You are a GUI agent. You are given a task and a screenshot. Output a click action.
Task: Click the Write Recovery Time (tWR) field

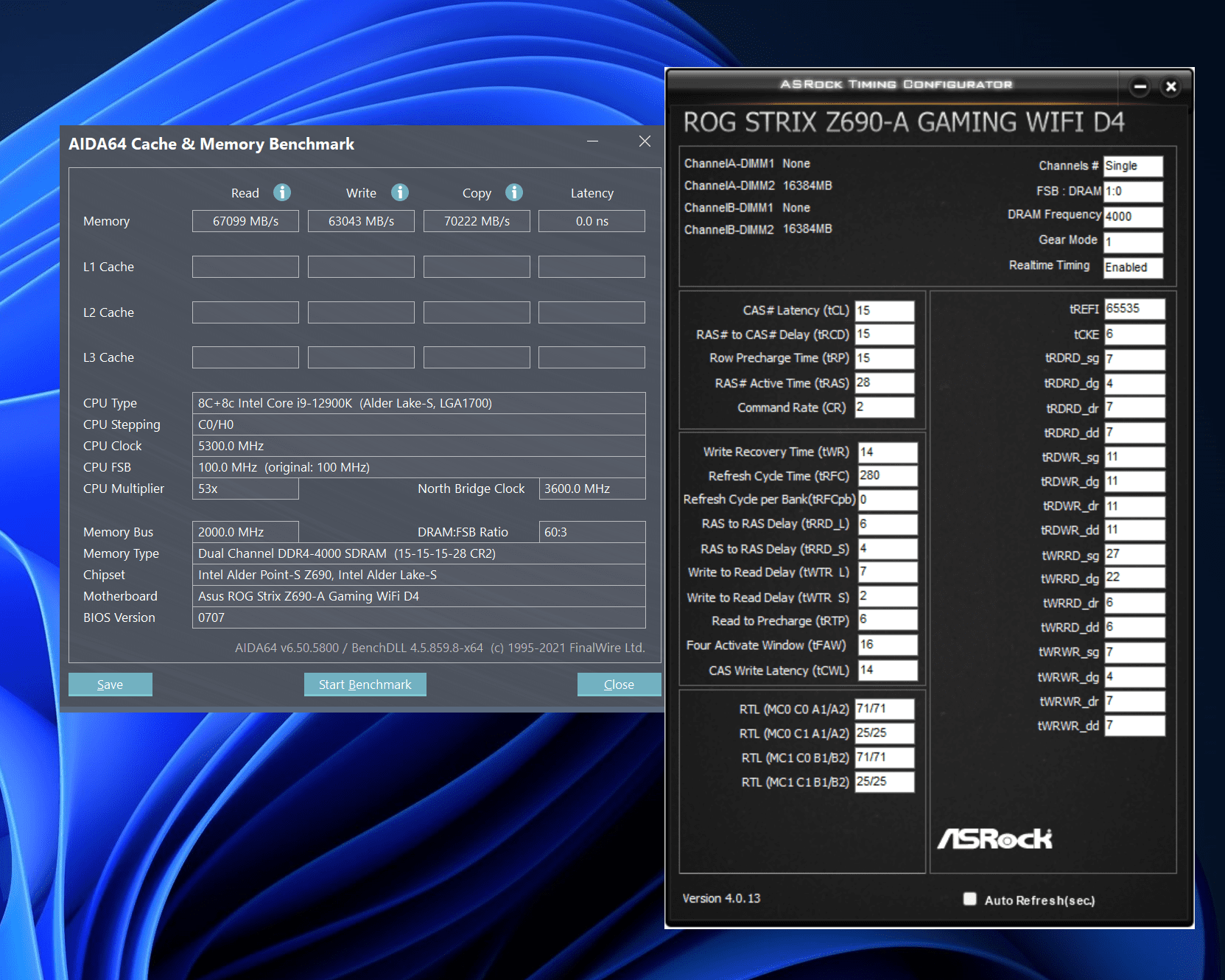click(x=888, y=452)
